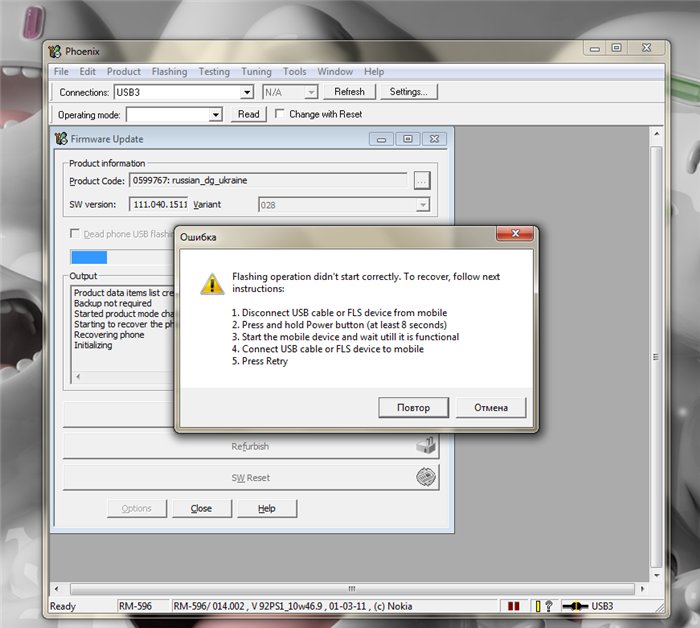This screenshot has width=700, height=628.
Task: Open the Tools menu
Action: coord(294,72)
